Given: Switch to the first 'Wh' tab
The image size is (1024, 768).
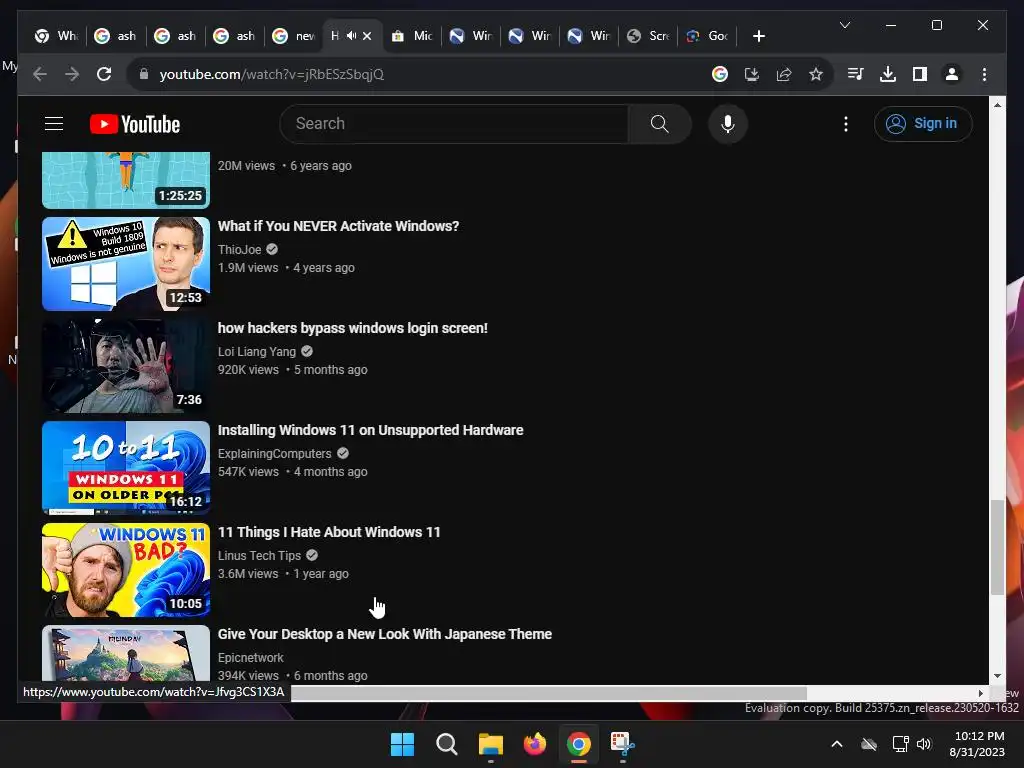Looking at the screenshot, I should pyautogui.click(x=56, y=36).
